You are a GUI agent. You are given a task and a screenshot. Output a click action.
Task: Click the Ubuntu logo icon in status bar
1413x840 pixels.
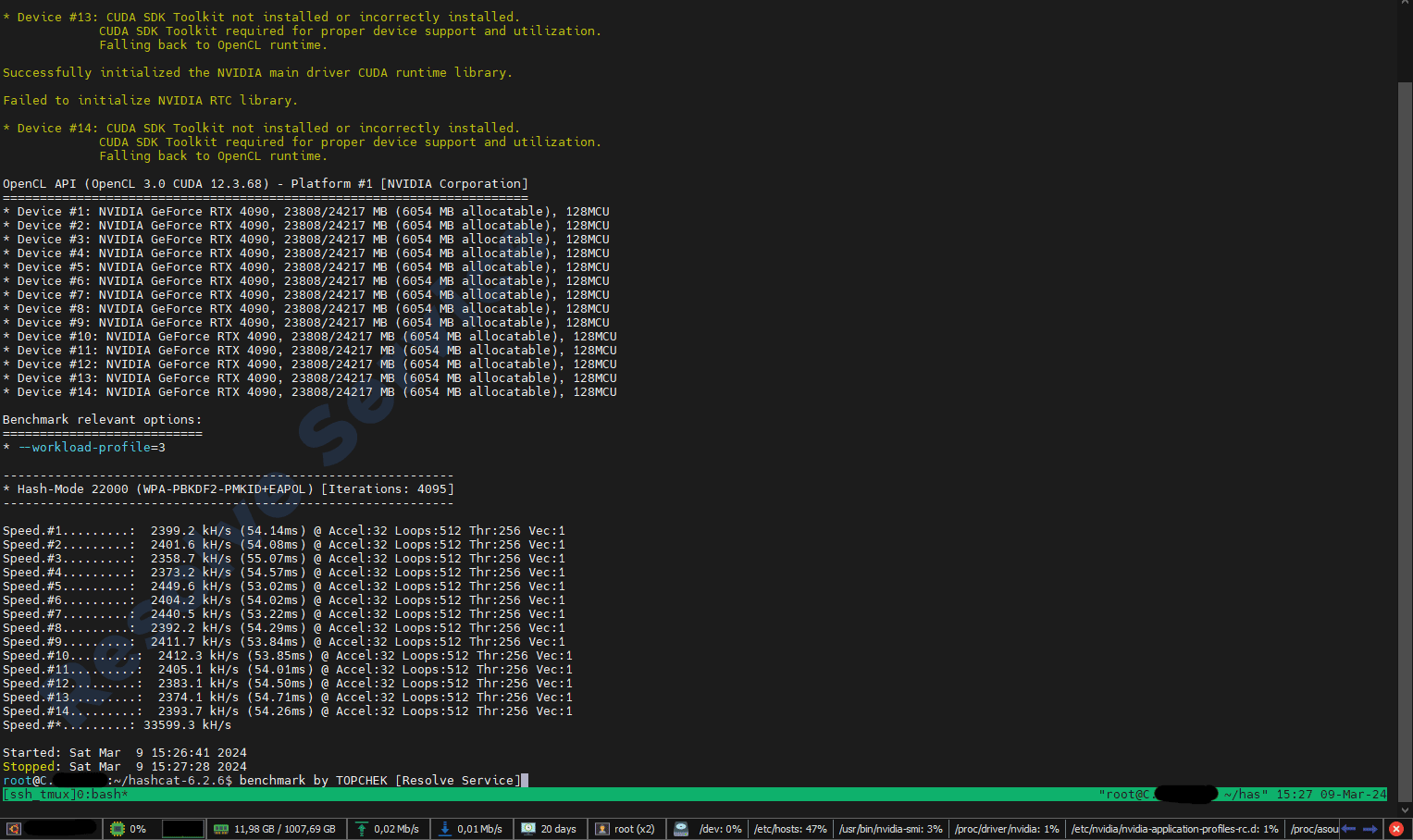point(13,829)
